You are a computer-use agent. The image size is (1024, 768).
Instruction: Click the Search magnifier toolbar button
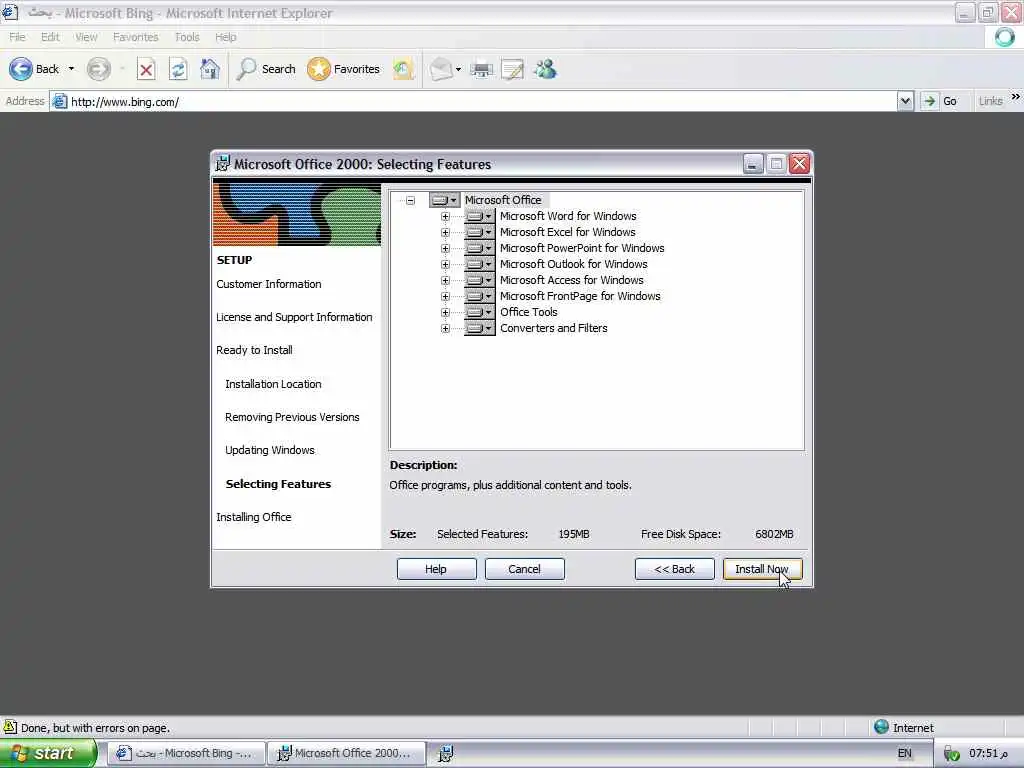pos(265,69)
